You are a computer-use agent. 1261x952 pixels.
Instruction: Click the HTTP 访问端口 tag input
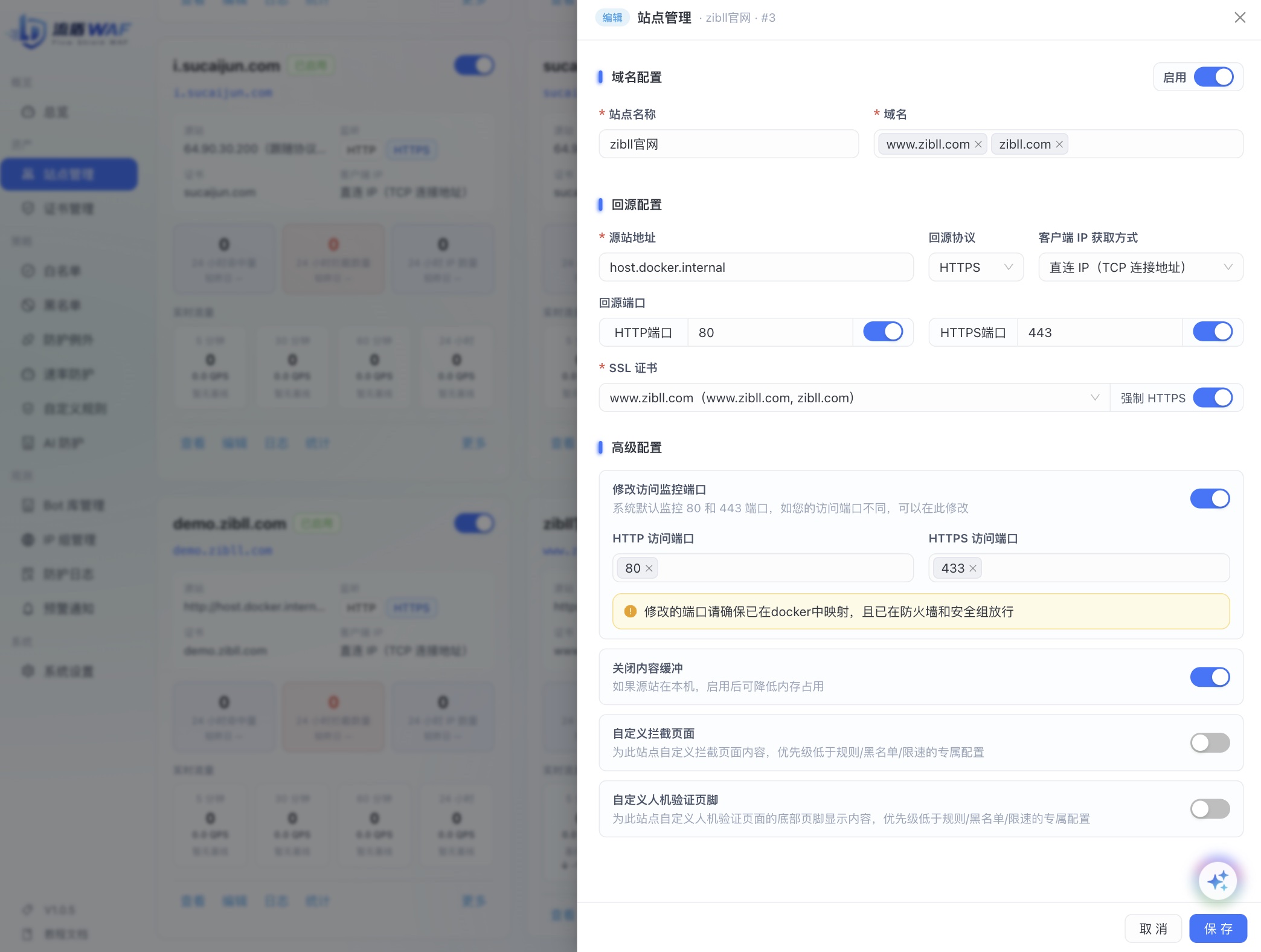coord(763,568)
